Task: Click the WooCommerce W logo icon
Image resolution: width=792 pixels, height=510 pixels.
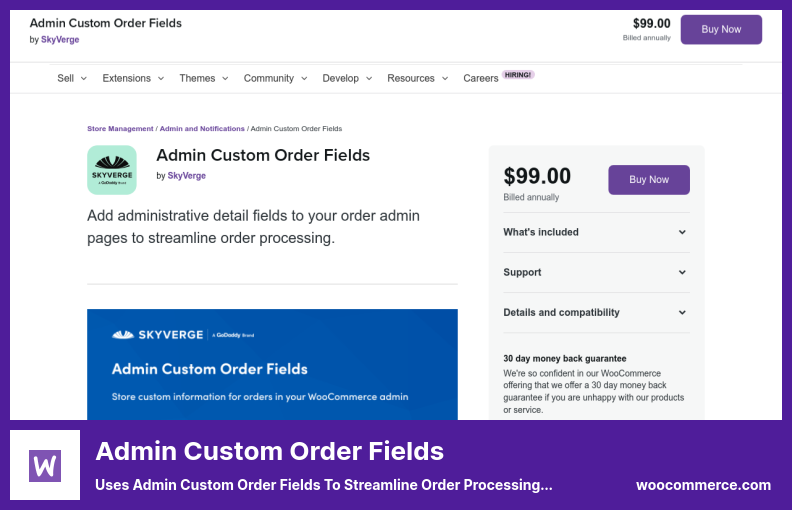Action: tap(45, 465)
